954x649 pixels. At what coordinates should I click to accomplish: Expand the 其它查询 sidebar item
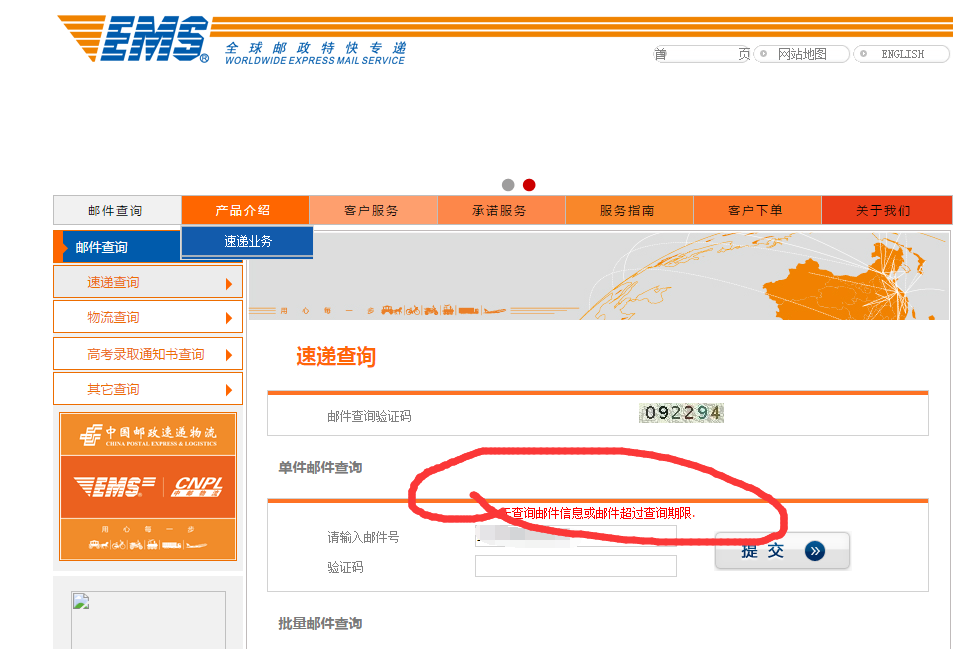tap(147, 389)
